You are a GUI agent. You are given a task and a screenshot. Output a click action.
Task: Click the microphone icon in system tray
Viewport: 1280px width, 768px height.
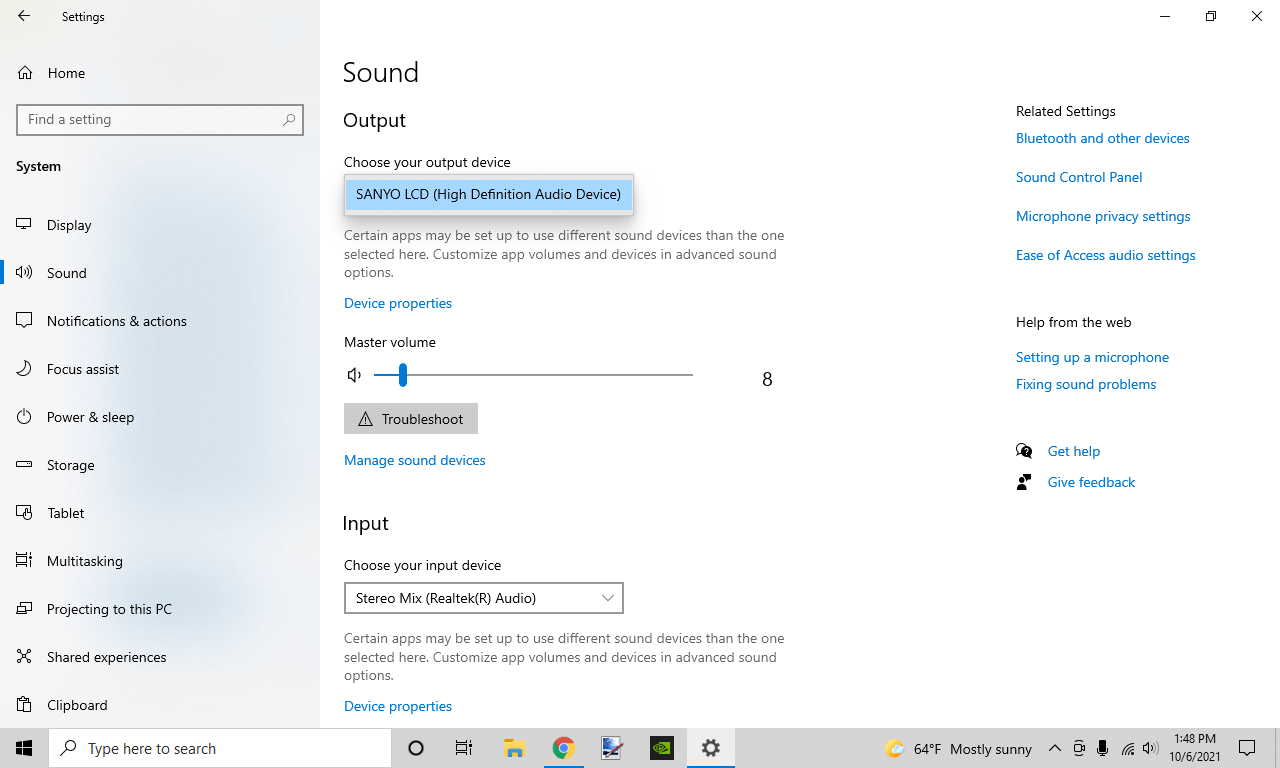(x=1103, y=748)
